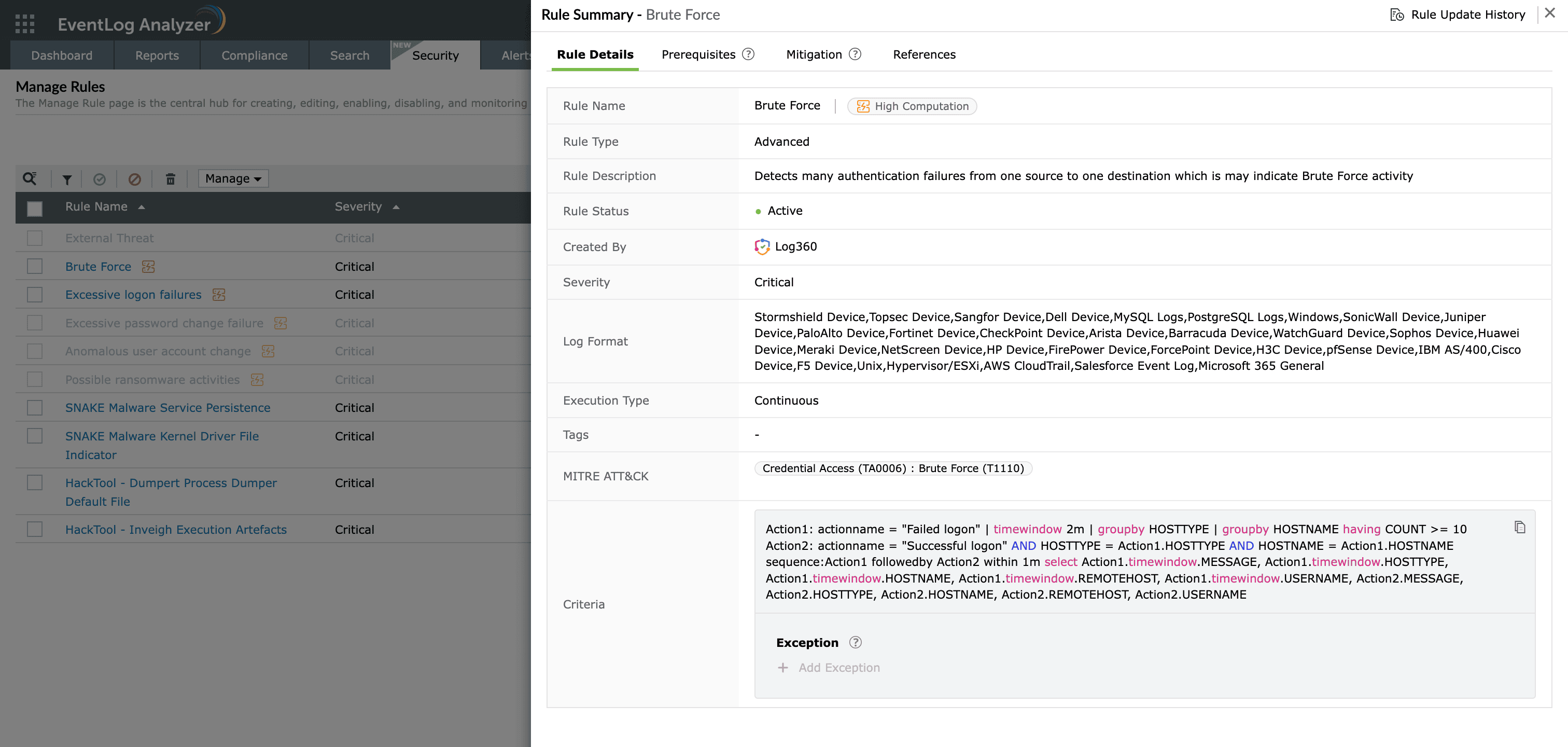
Task: Click the High Computation badge
Action: (912, 106)
